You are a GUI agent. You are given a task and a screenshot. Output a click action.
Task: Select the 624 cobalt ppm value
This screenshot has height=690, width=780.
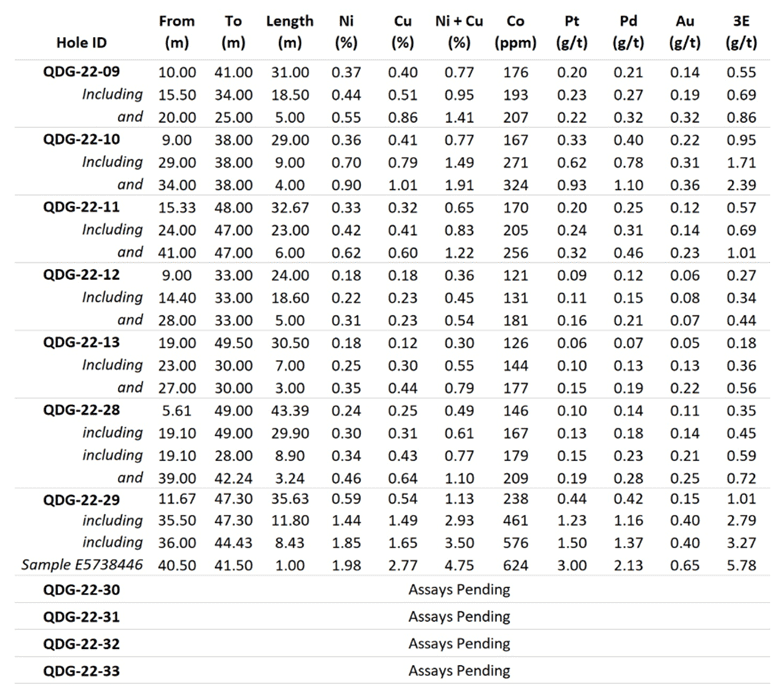516,565
